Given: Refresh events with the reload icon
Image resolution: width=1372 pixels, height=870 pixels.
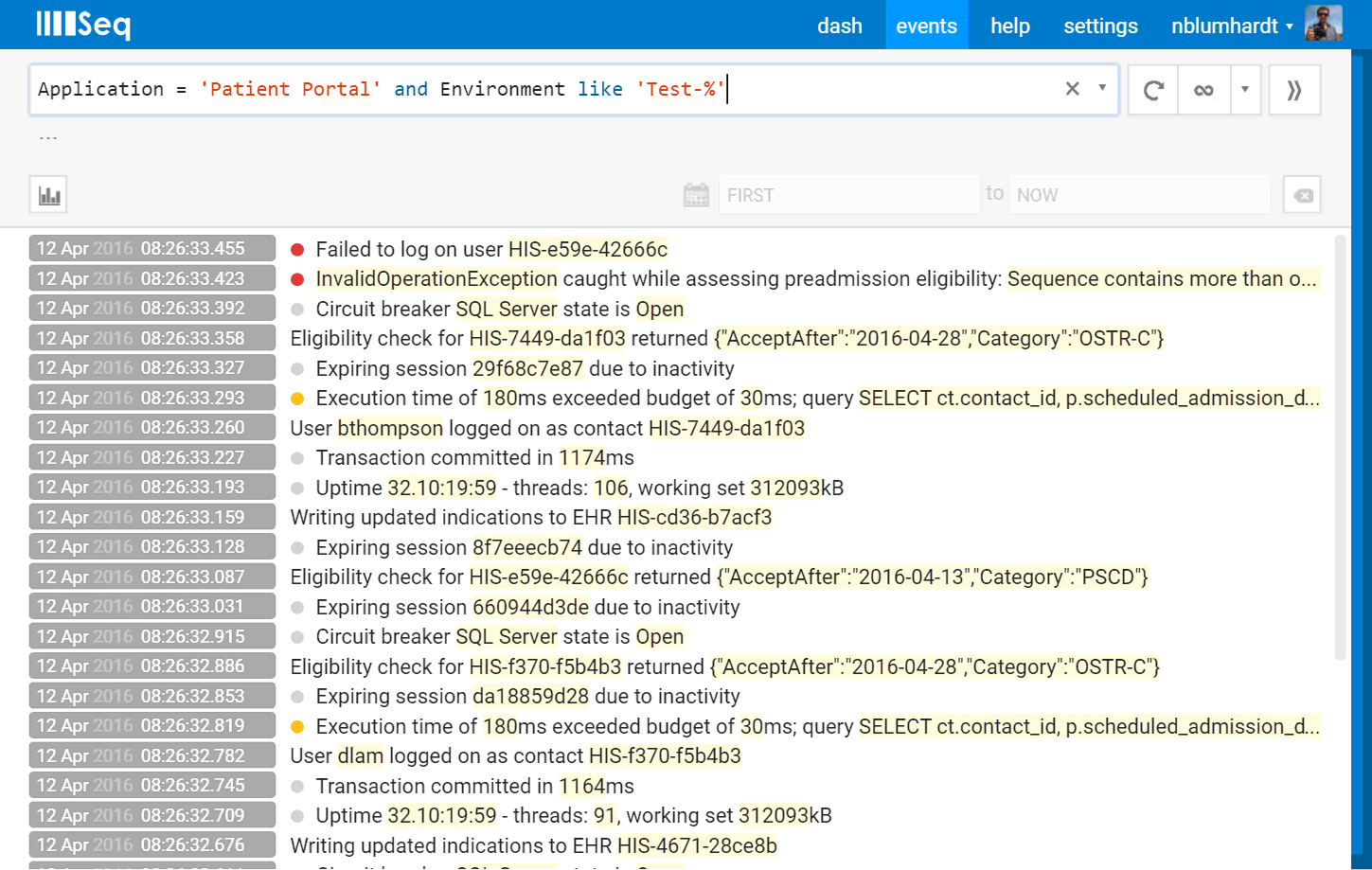Looking at the screenshot, I should click(x=1153, y=90).
